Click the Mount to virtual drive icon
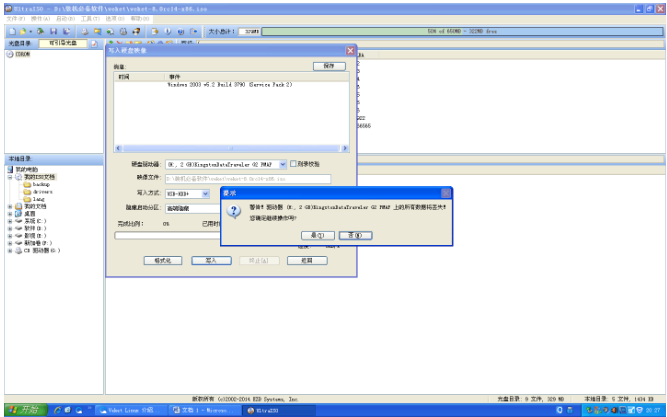 (x=123, y=31)
